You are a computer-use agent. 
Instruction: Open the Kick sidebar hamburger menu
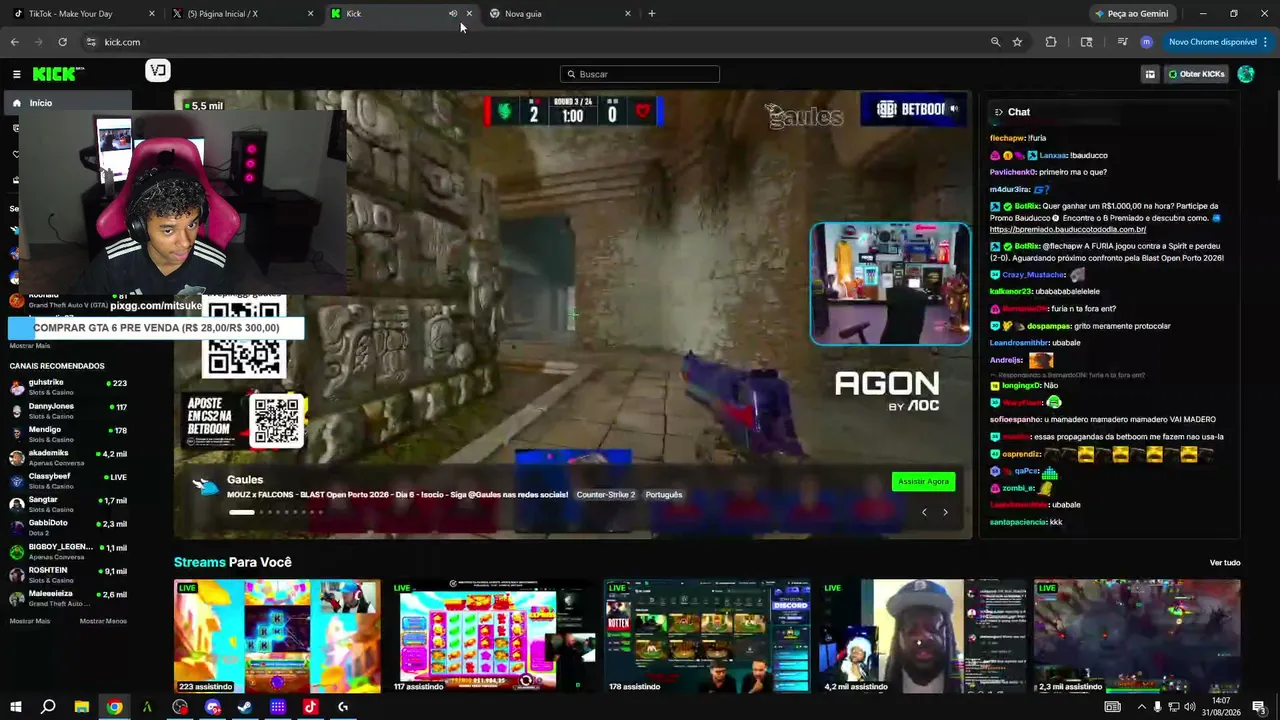(16, 74)
